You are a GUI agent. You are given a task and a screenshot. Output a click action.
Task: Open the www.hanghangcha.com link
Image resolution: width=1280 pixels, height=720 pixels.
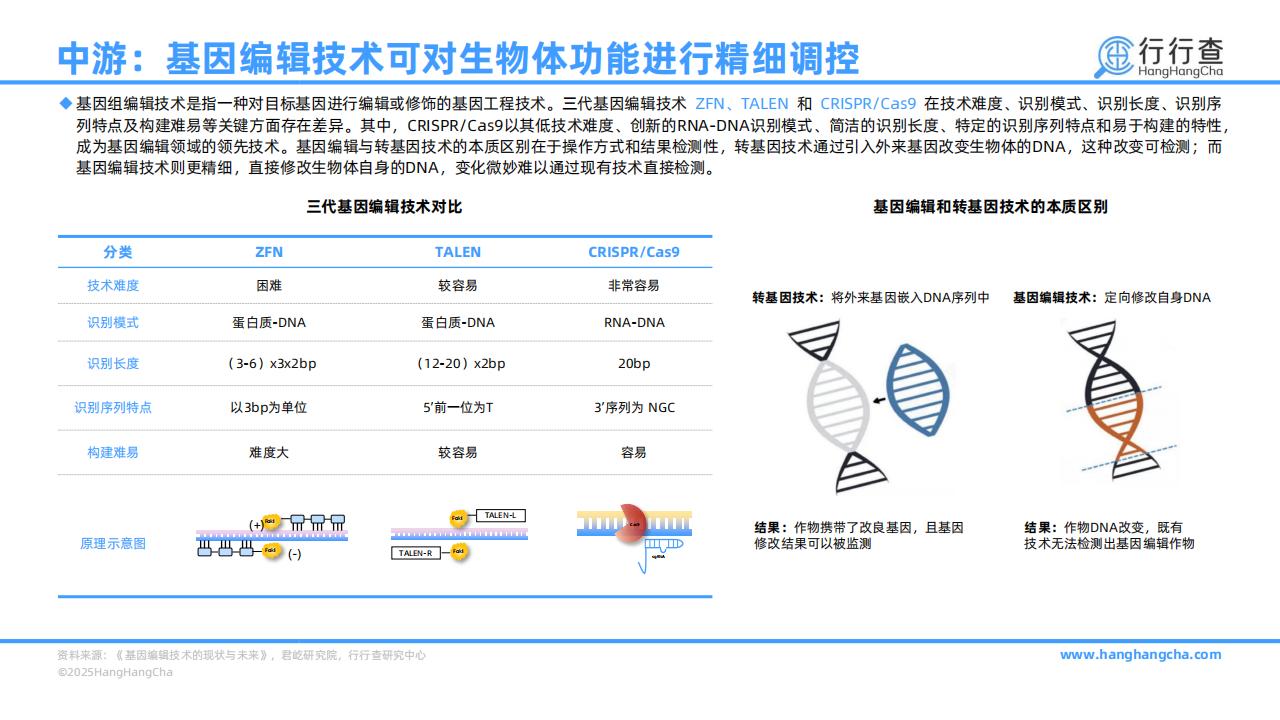tap(1140, 655)
